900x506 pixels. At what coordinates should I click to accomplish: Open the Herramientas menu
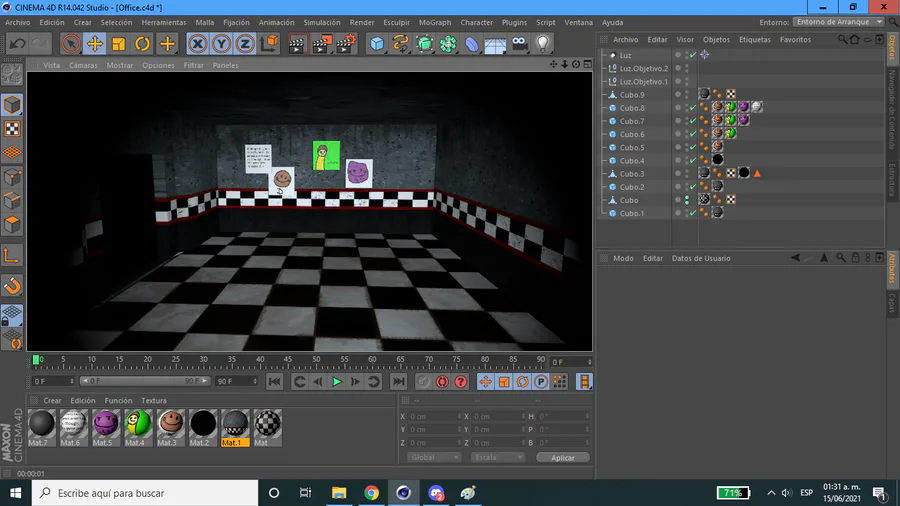164,22
